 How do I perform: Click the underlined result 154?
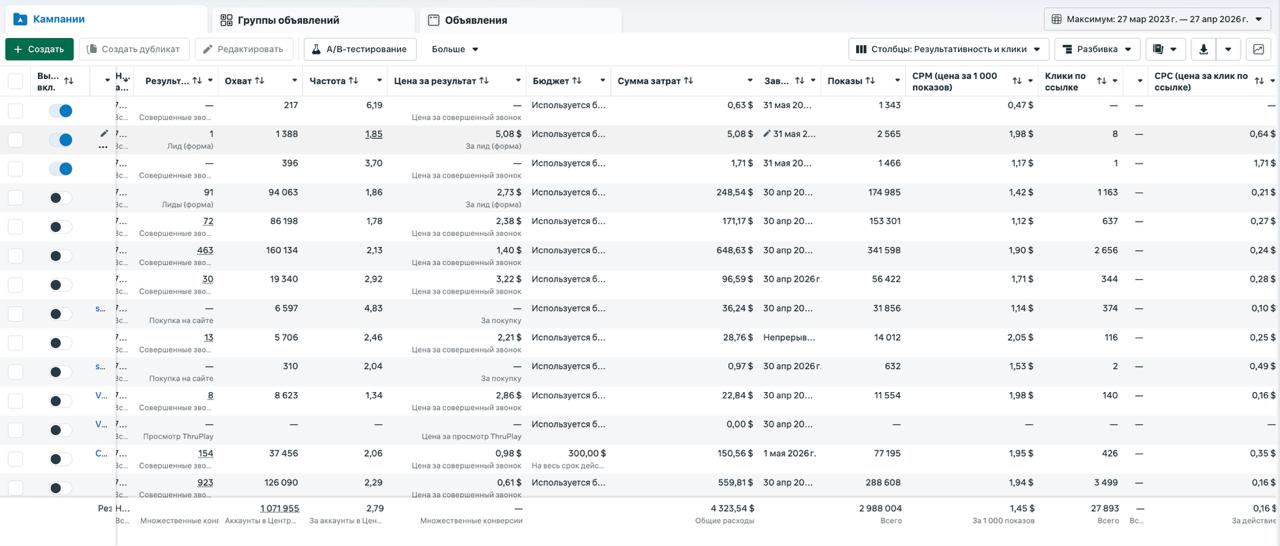pos(205,453)
